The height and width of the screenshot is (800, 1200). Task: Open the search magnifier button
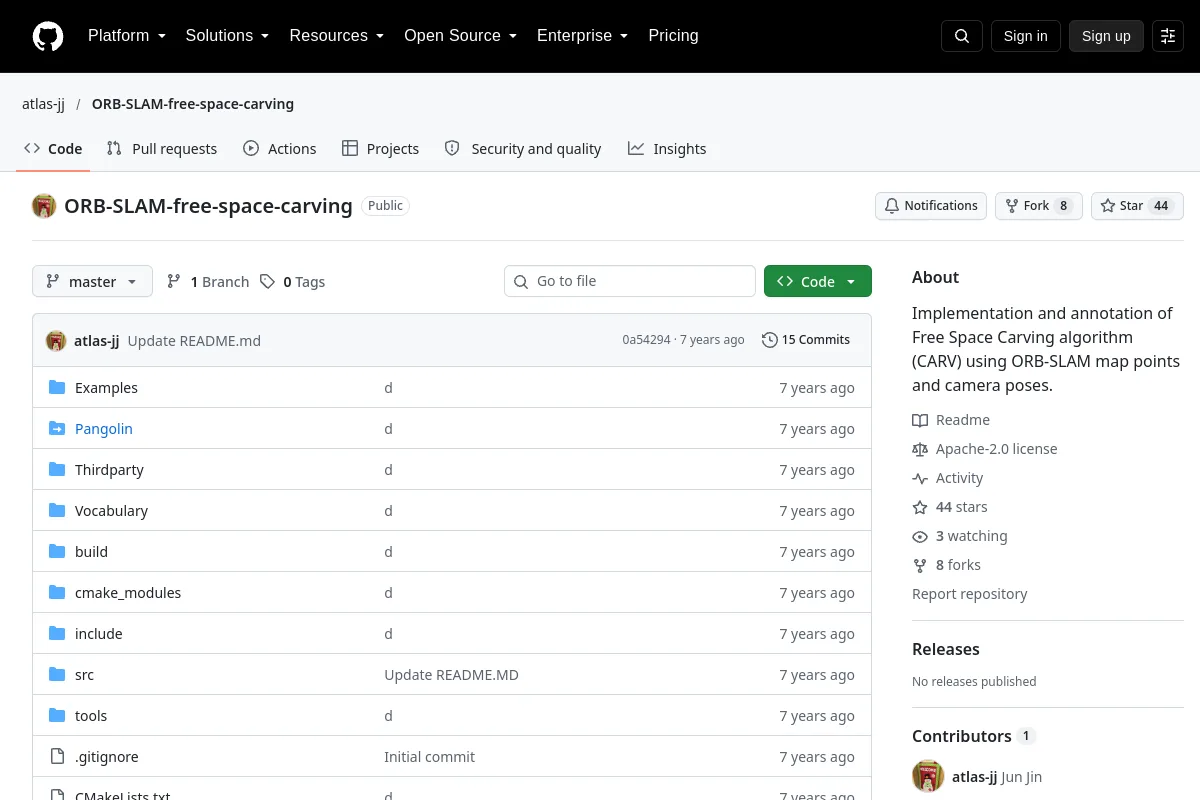point(962,36)
